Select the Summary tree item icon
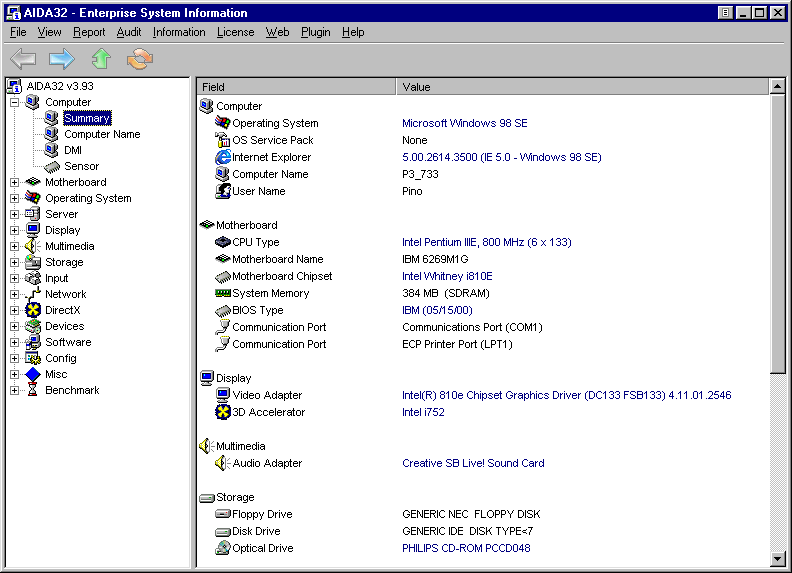The height and width of the screenshot is (573, 792). pos(51,118)
